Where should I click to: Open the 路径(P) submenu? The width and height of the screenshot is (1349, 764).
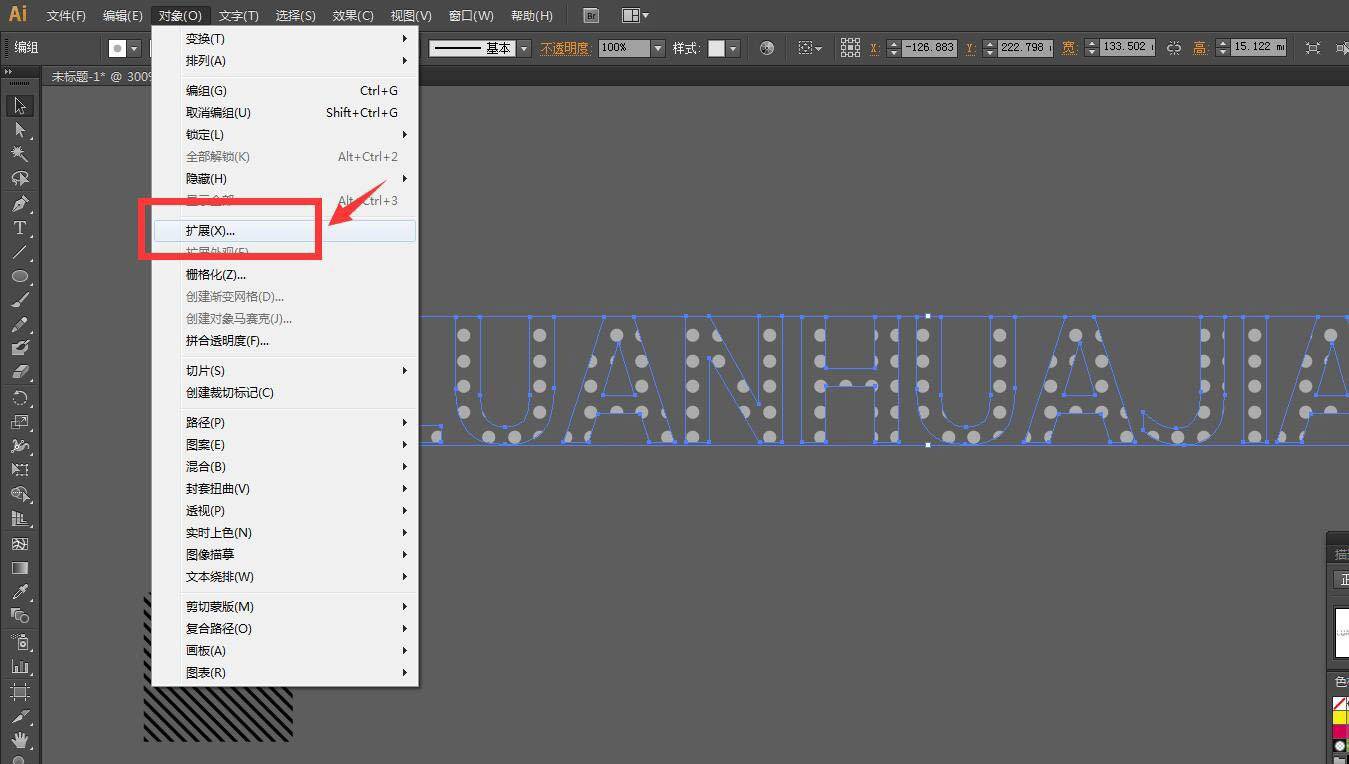click(205, 423)
